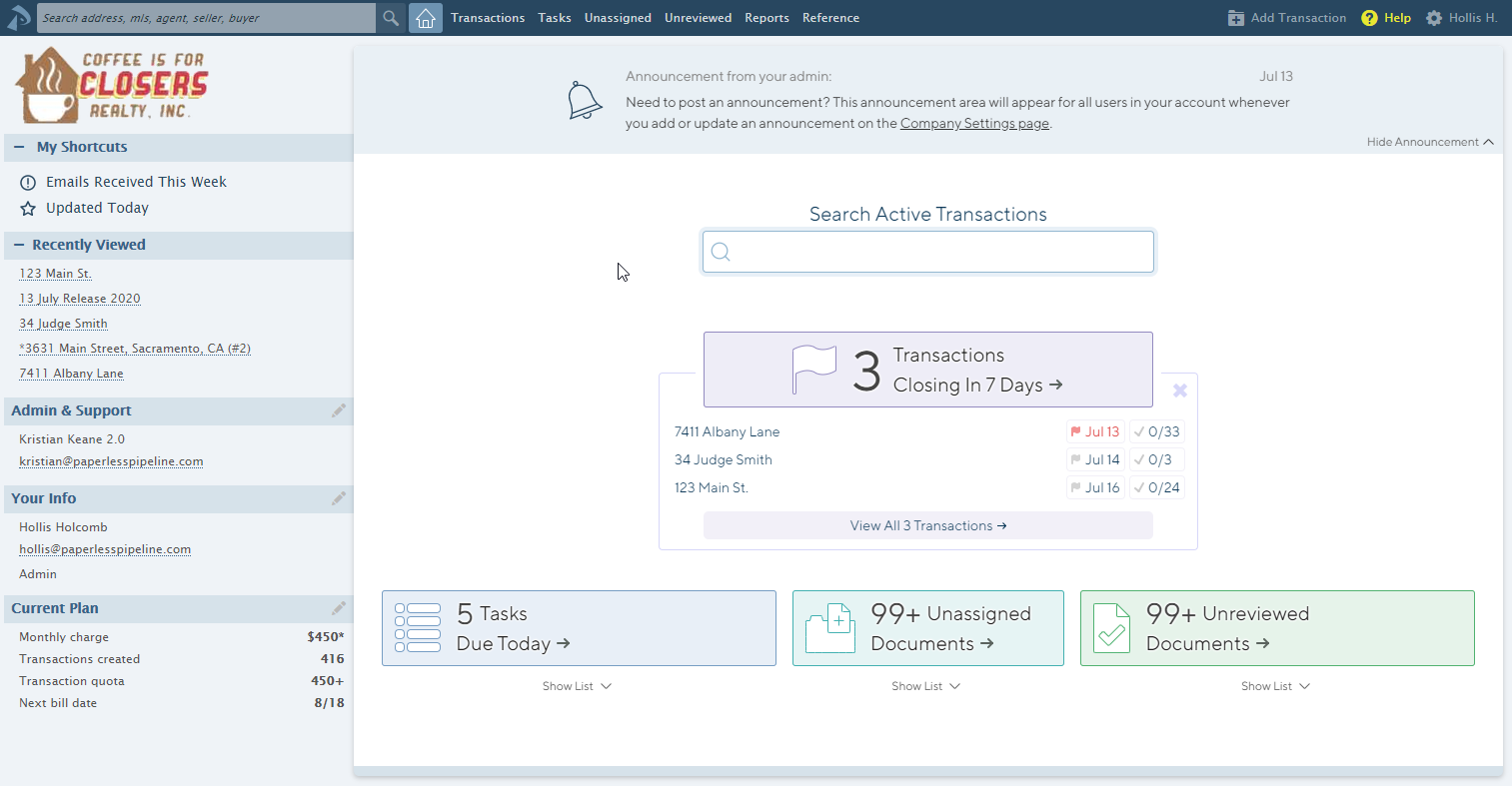The image size is (1512, 786).
Task: Edit Your Info with pencil icon
Action: (x=339, y=498)
